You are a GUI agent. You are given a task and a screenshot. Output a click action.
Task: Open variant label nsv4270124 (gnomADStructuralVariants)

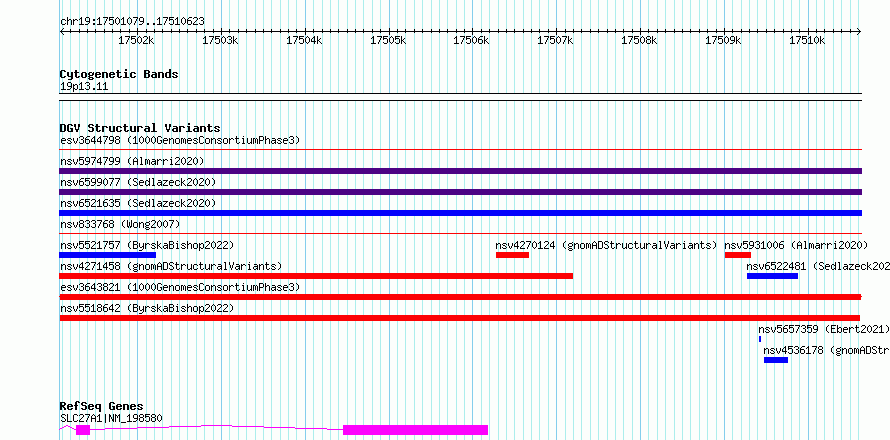point(607,245)
